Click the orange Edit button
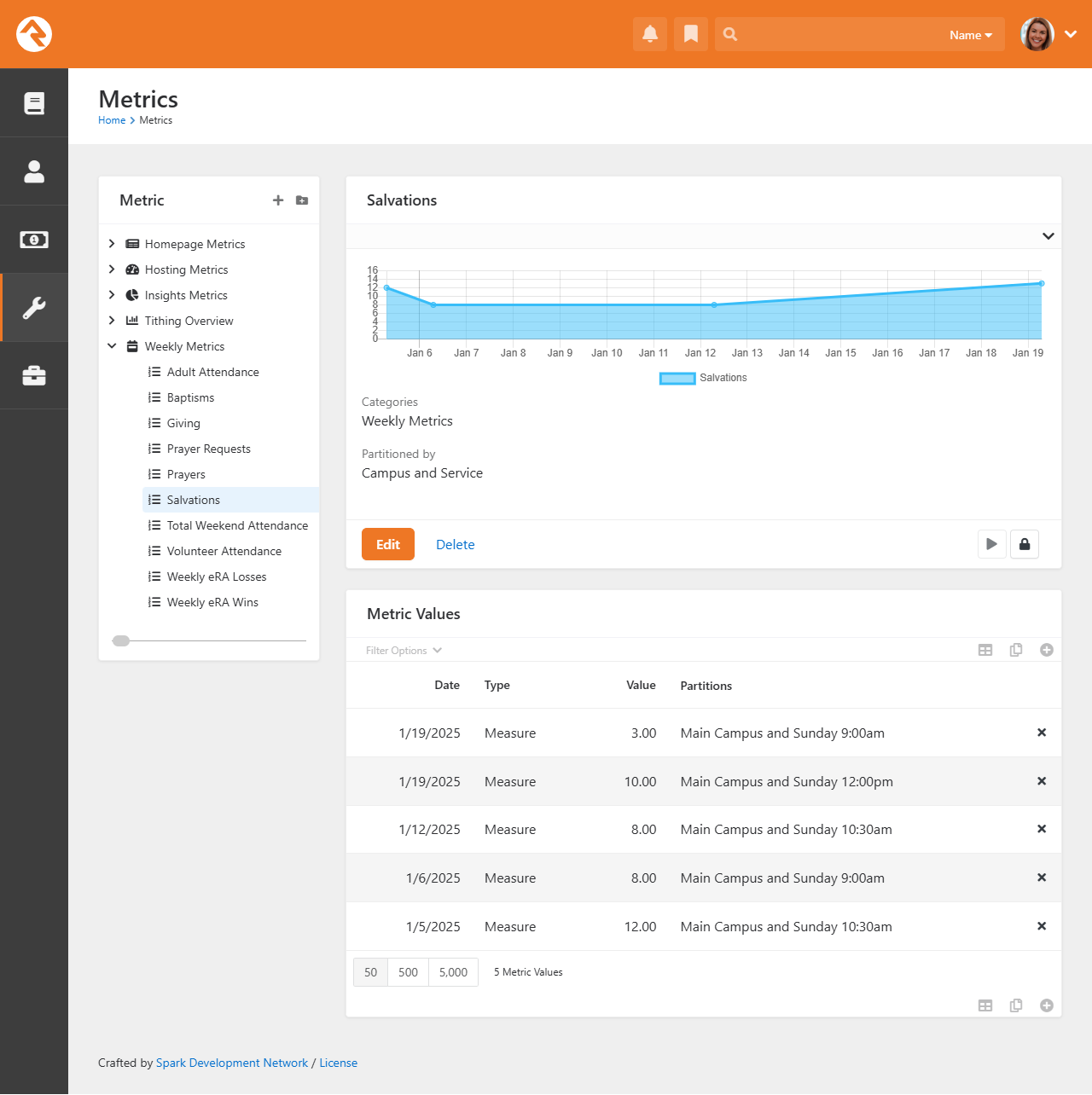This screenshot has height=1095, width=1092. pyautogui.click(x=388, y=544)
